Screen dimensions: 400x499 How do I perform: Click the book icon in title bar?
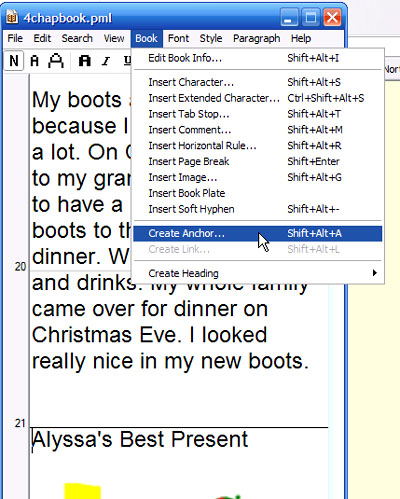pos(12,17)
